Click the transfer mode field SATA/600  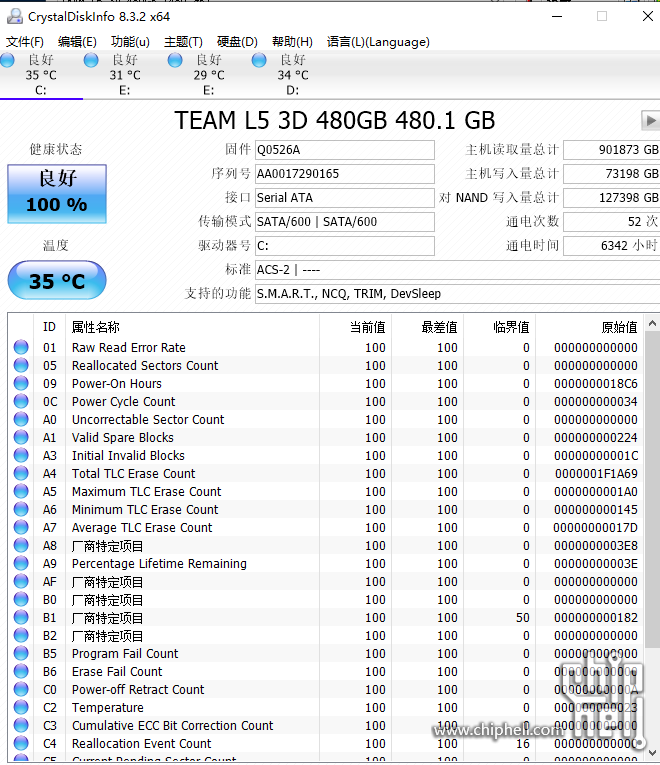tap(344, 221)
